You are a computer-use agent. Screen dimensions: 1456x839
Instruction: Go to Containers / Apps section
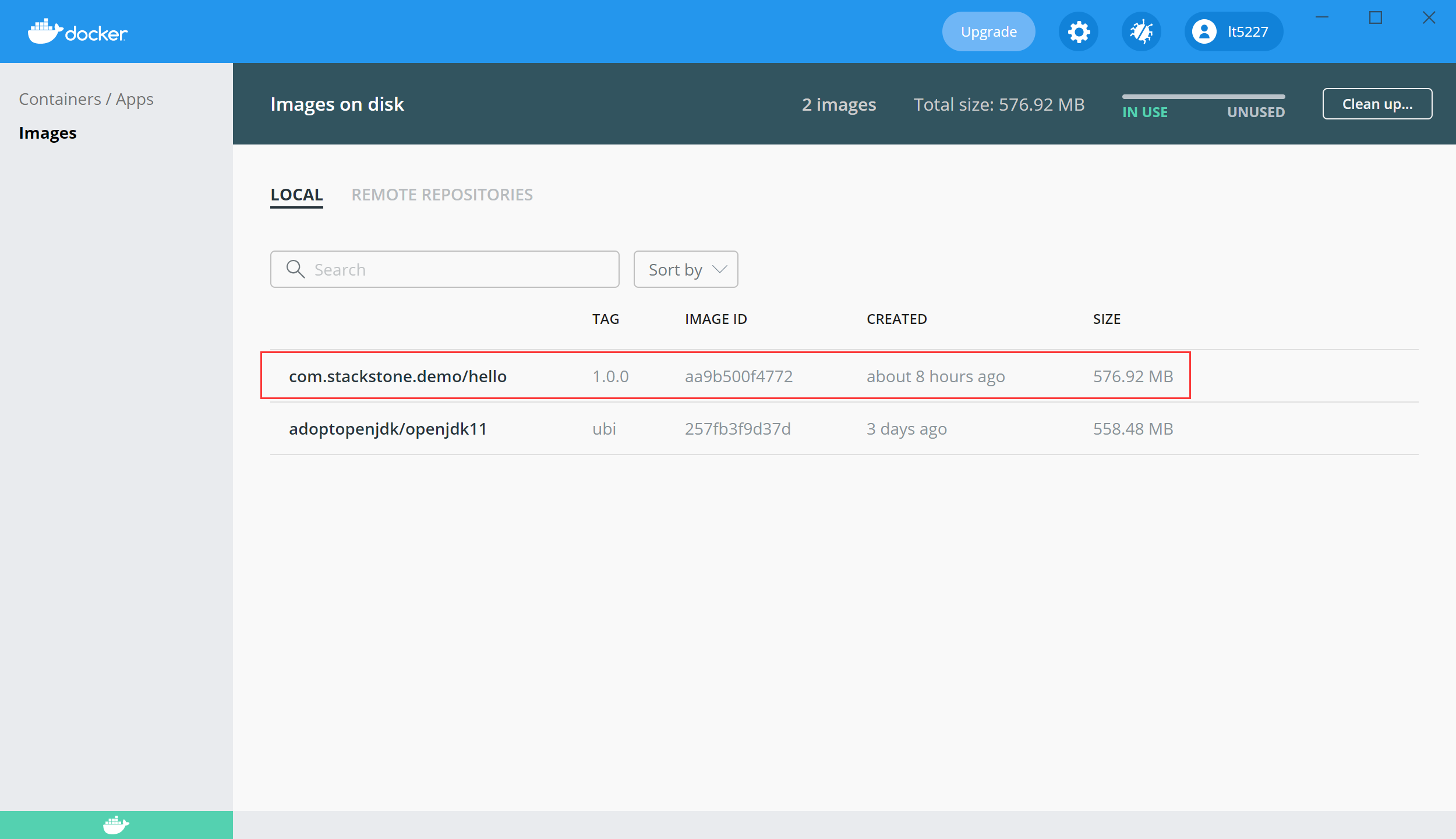[86, 99]
